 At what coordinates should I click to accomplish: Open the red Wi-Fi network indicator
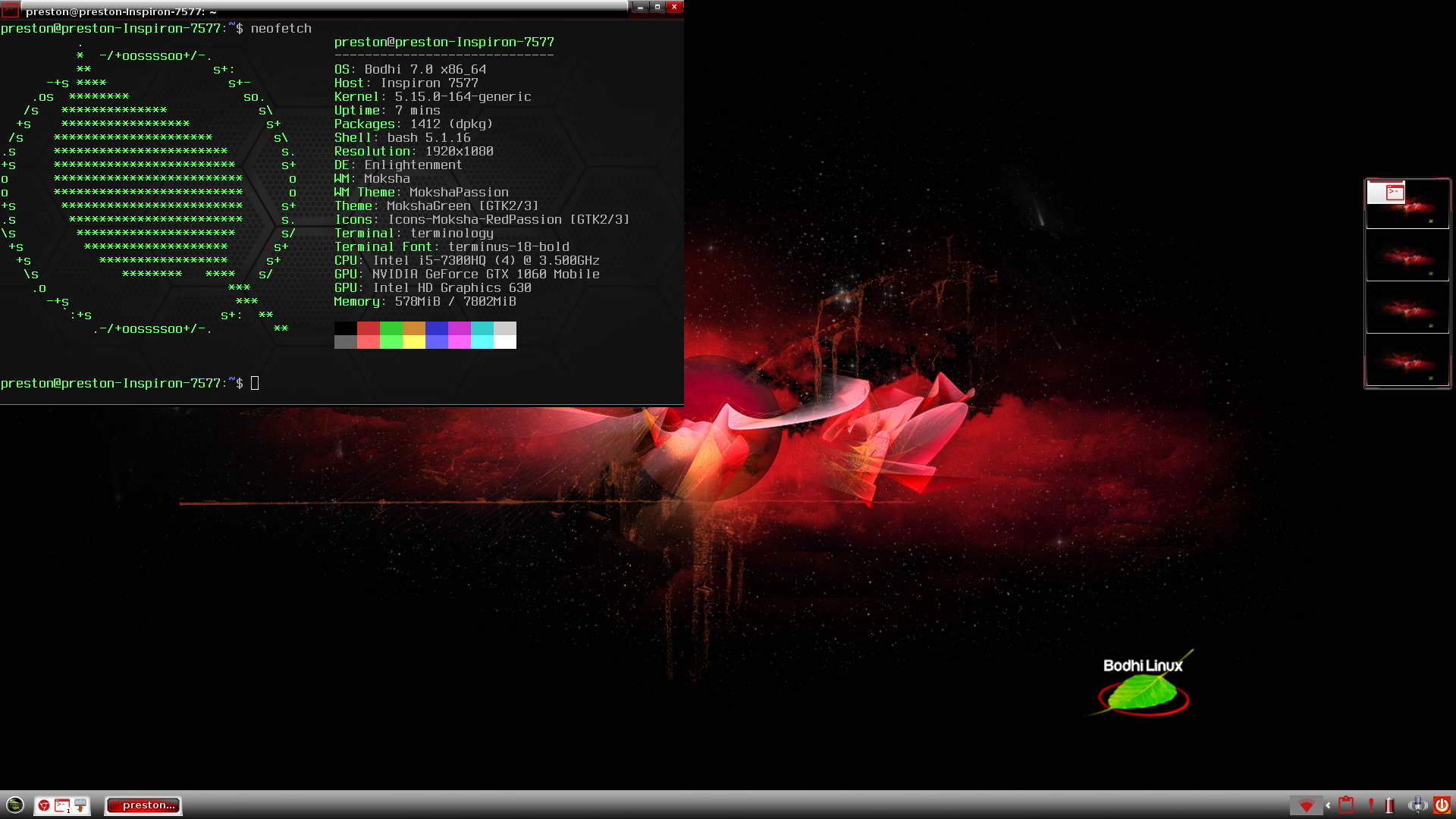1306,805
